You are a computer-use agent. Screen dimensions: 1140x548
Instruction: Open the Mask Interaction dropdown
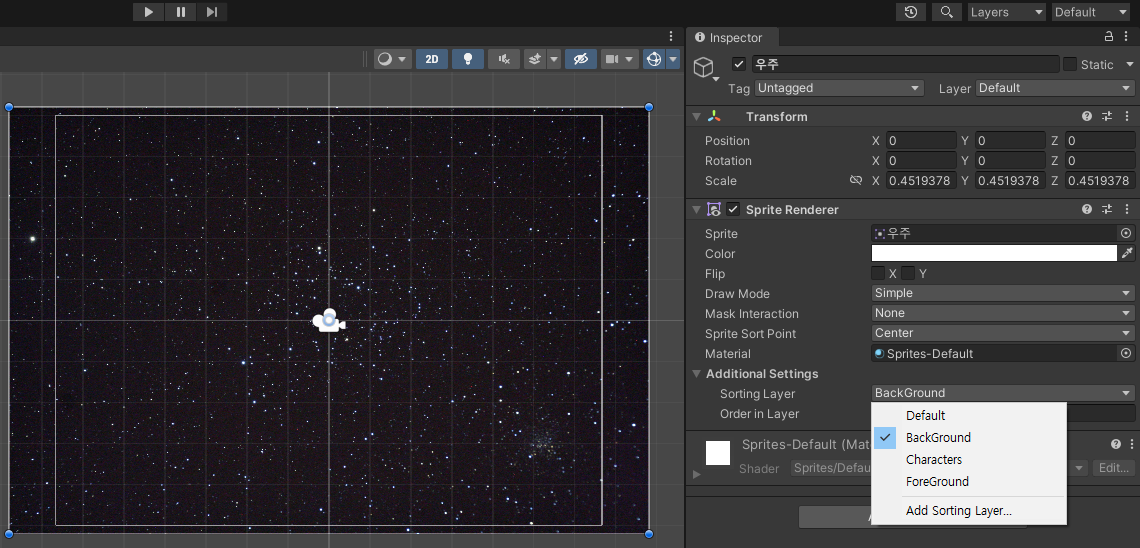click(1003, 313)
